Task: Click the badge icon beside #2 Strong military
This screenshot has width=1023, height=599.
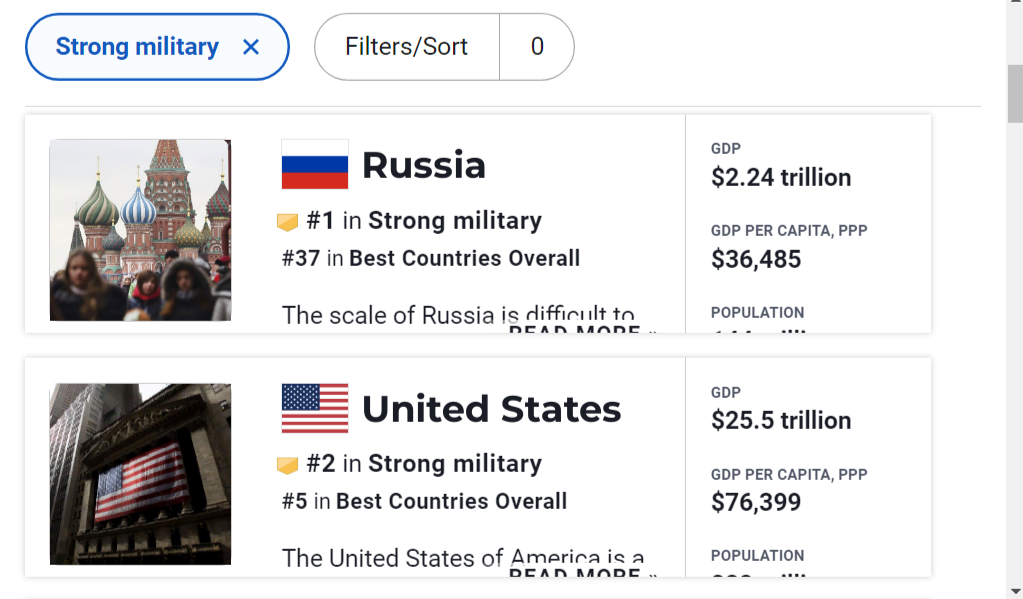Action: coord(288,465)
